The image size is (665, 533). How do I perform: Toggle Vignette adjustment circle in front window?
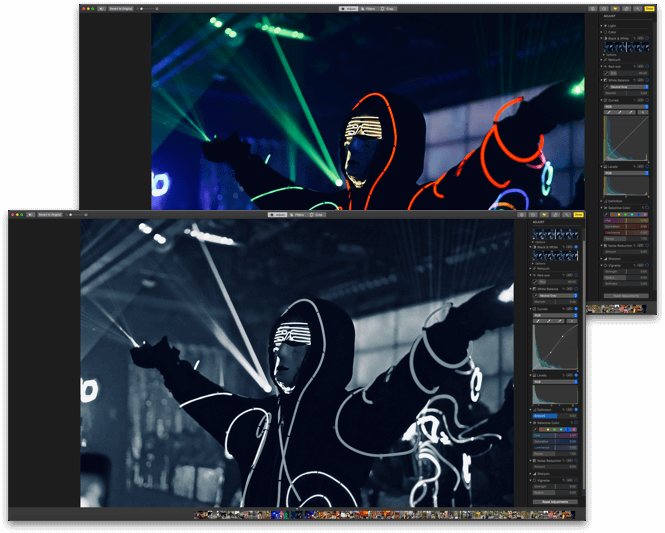coord(576,480)
